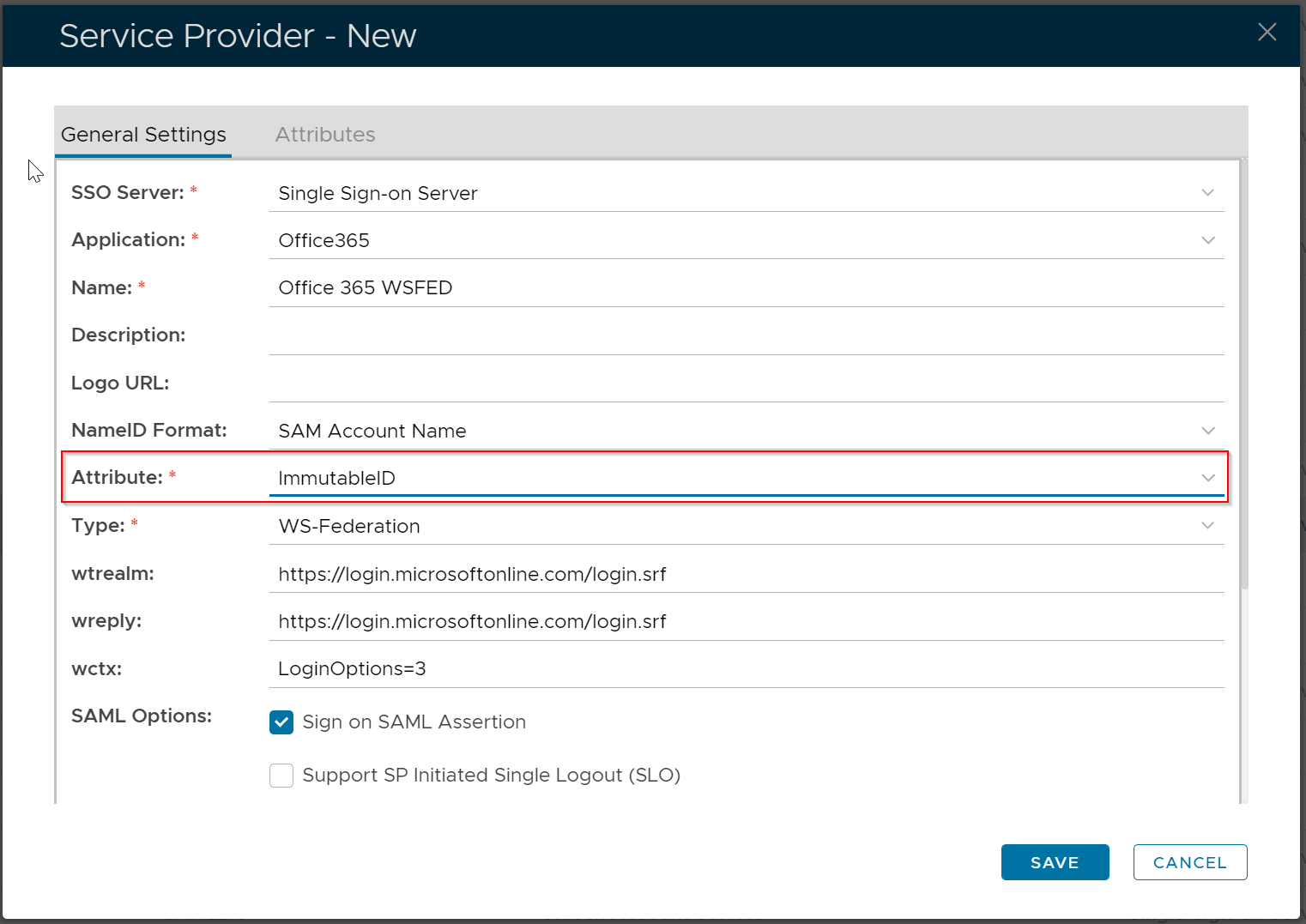Edit the wtrealm URL field
Image resolution: width=1306 pixels, height=924 pixels.
click(745, 574)
